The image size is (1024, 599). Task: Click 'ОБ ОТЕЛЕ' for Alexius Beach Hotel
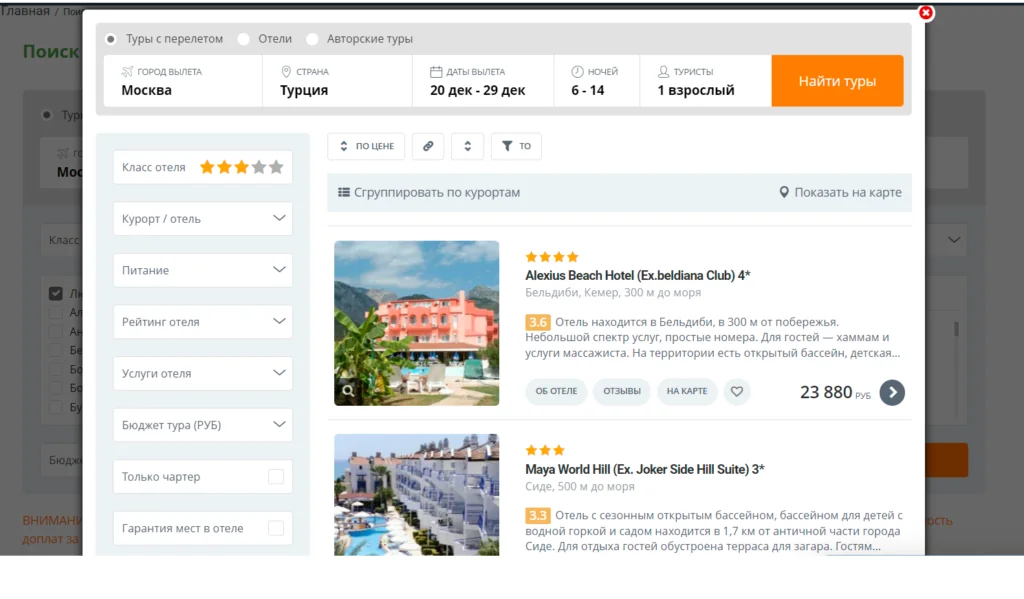click(556, 391)
